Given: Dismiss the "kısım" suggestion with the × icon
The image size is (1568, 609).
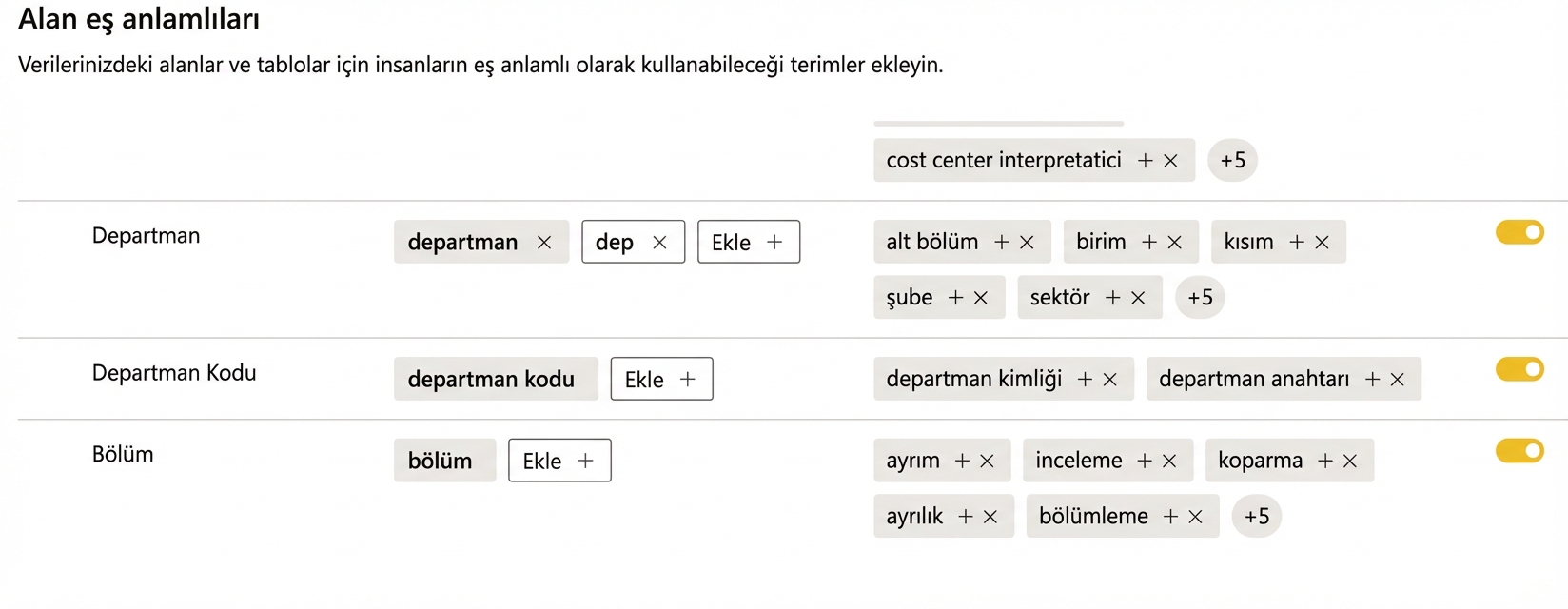Looking at the screenshot, I should [1323, 242].
